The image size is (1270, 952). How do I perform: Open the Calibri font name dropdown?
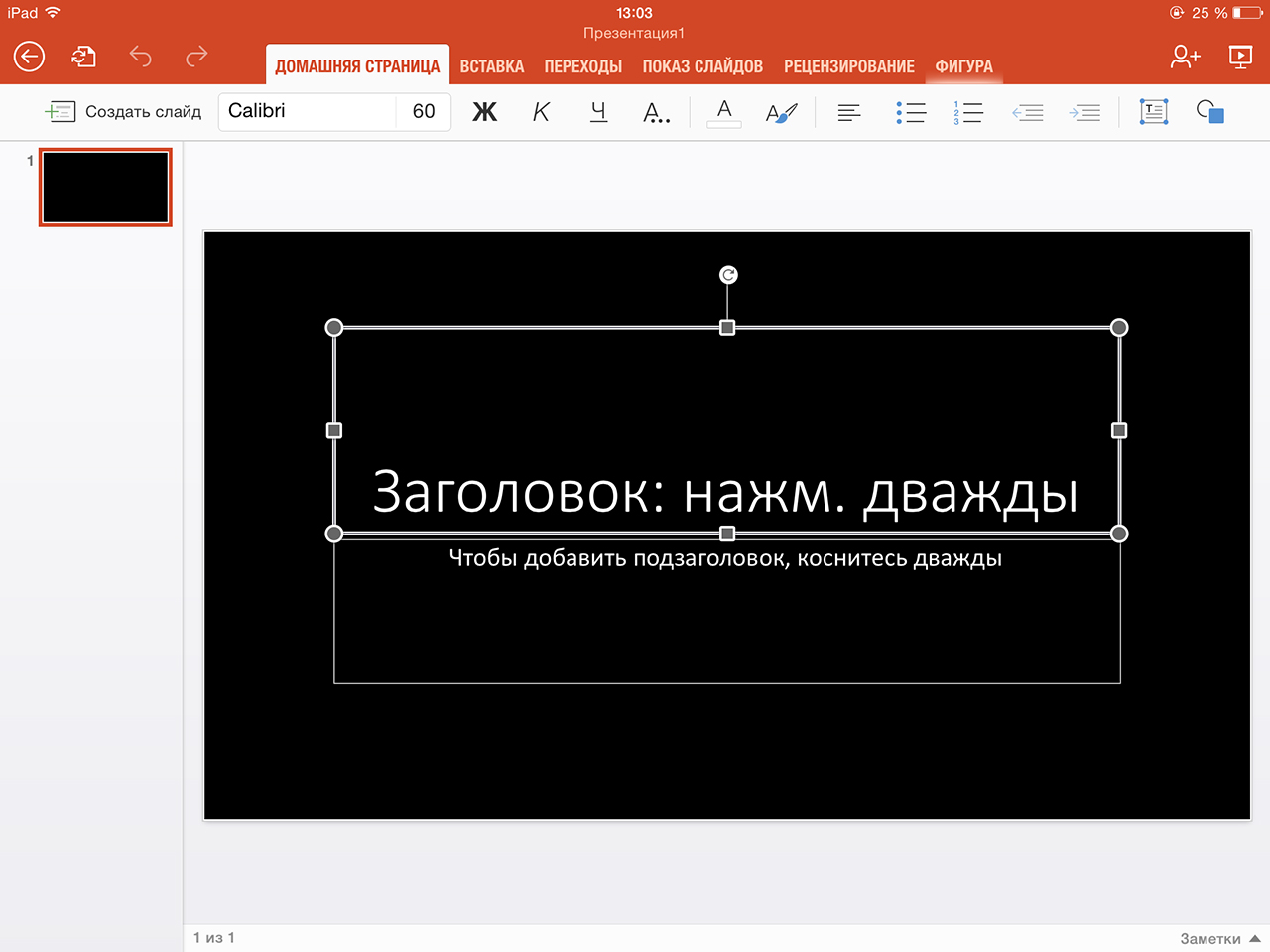coord(308,111)
